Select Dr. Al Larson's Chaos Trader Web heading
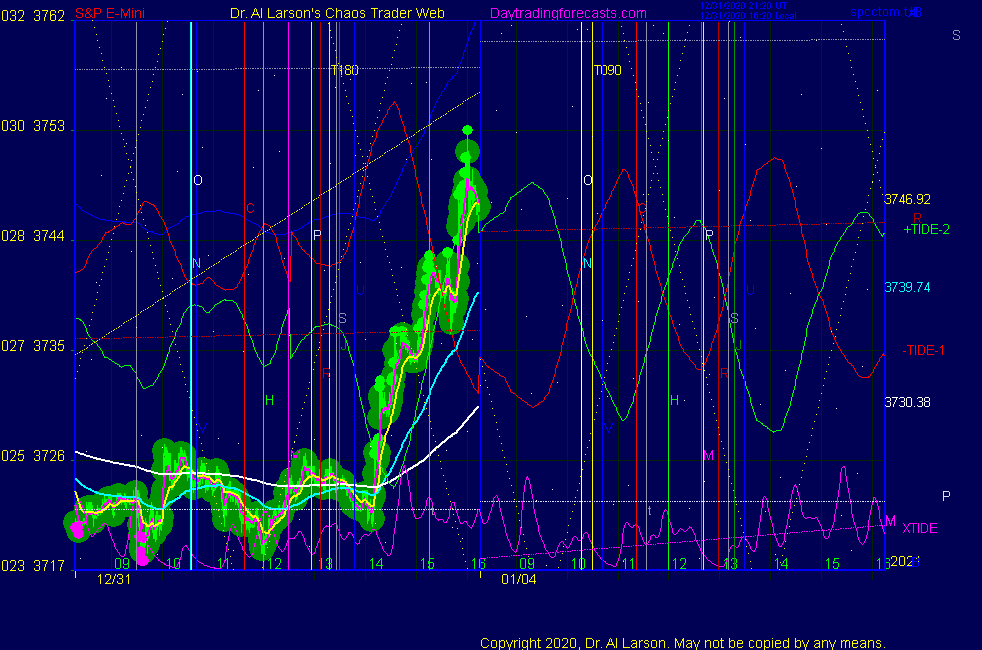The height and width of the screenshot is (650, 982). pyautogui.click(x=337, y=13)
